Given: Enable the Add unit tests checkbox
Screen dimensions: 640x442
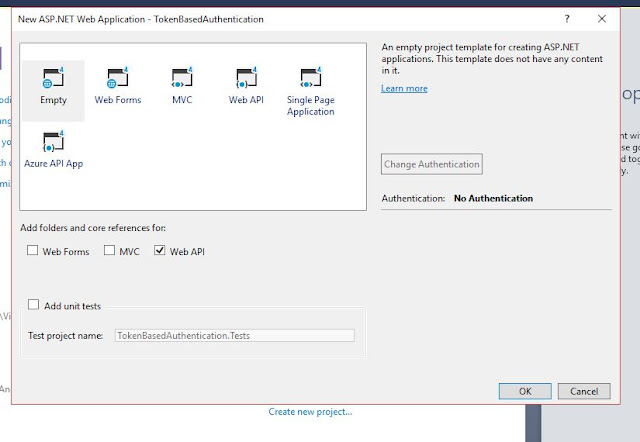Looking at the screenshot, I should coord(33,304).
